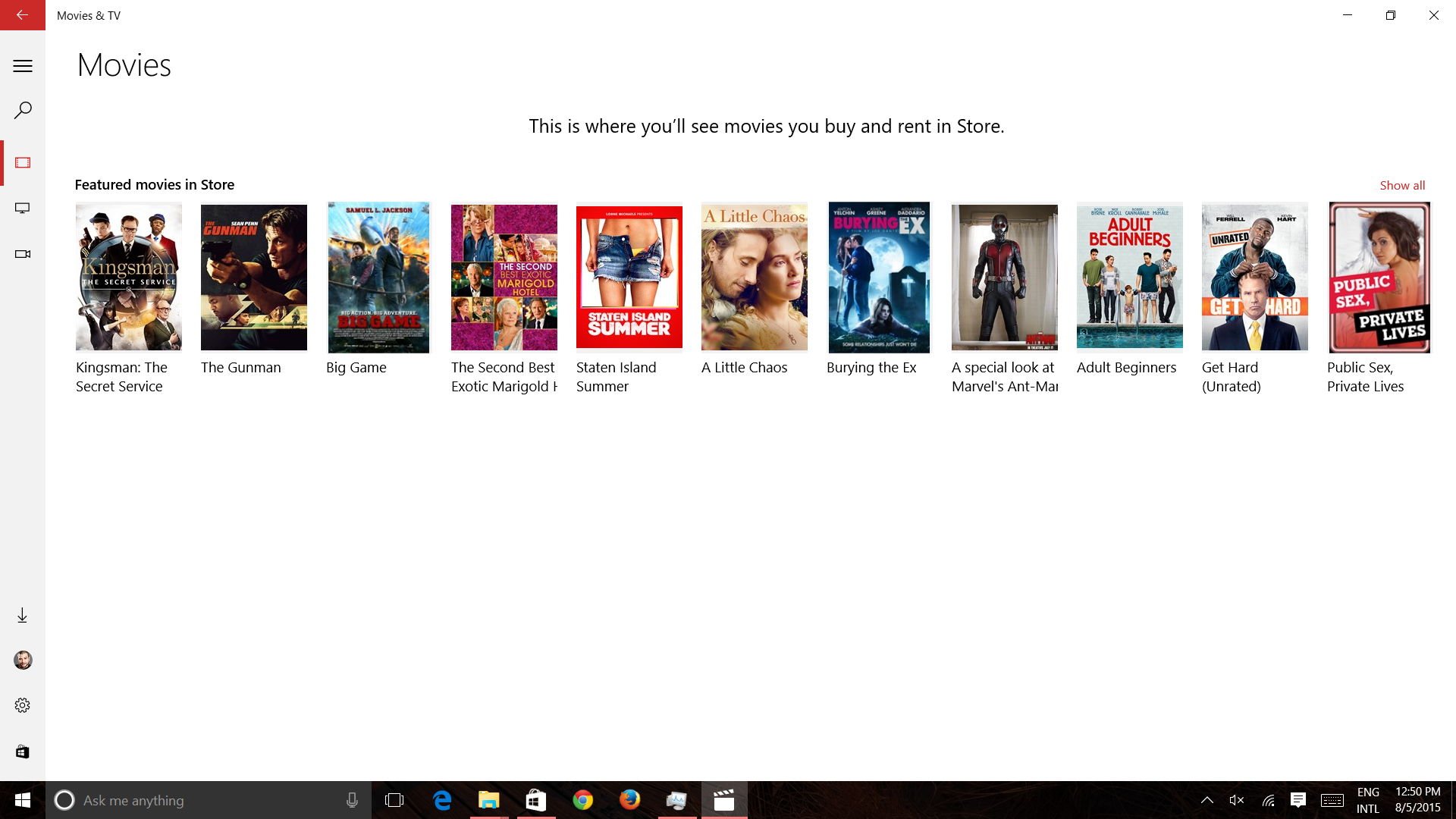1456x819 pixels.
Task: Open the Store shopping bag in sidebar
Action: (x=23, y=752)
